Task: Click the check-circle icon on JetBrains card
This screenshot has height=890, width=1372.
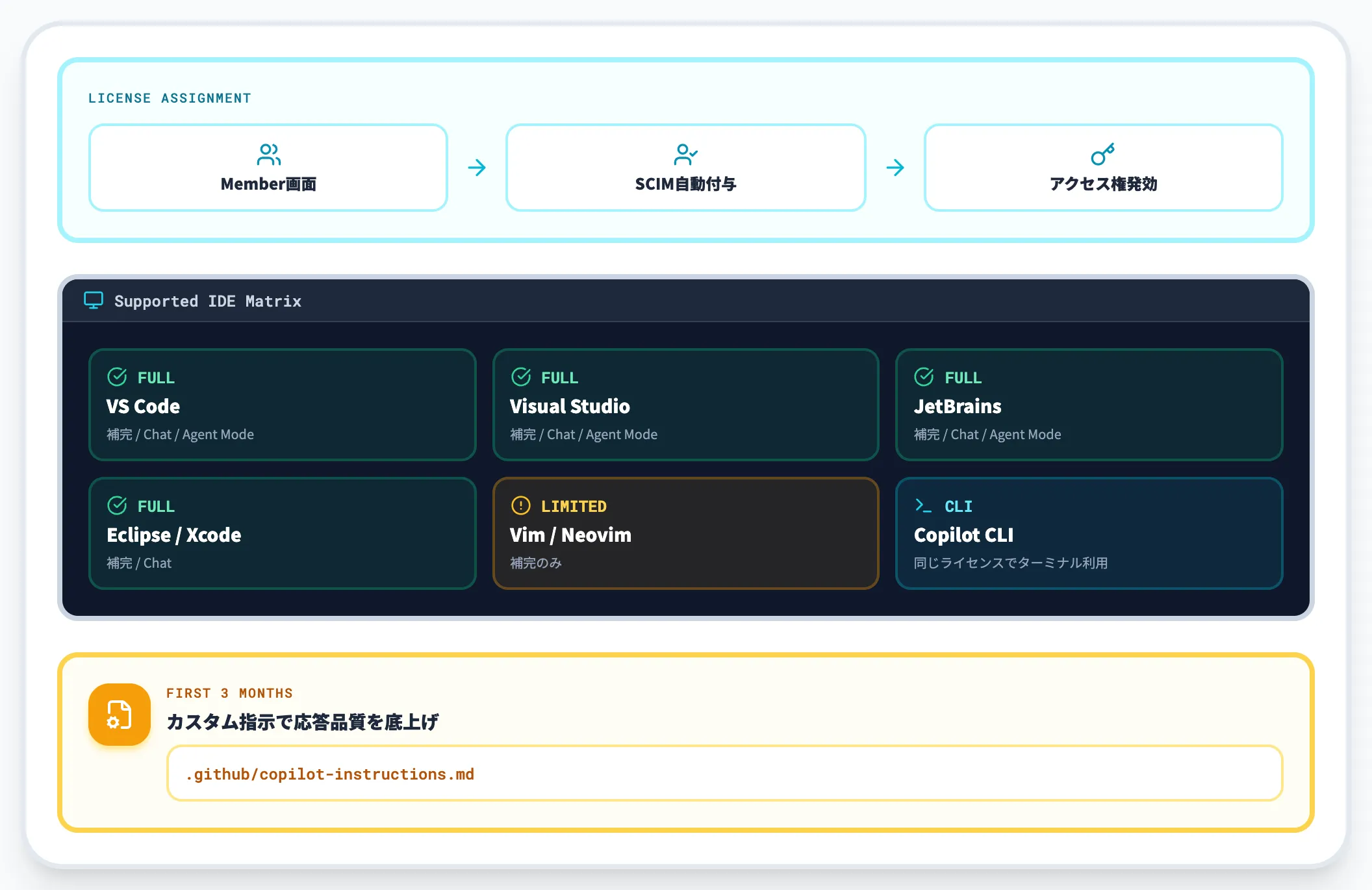Action: (924, 377)
